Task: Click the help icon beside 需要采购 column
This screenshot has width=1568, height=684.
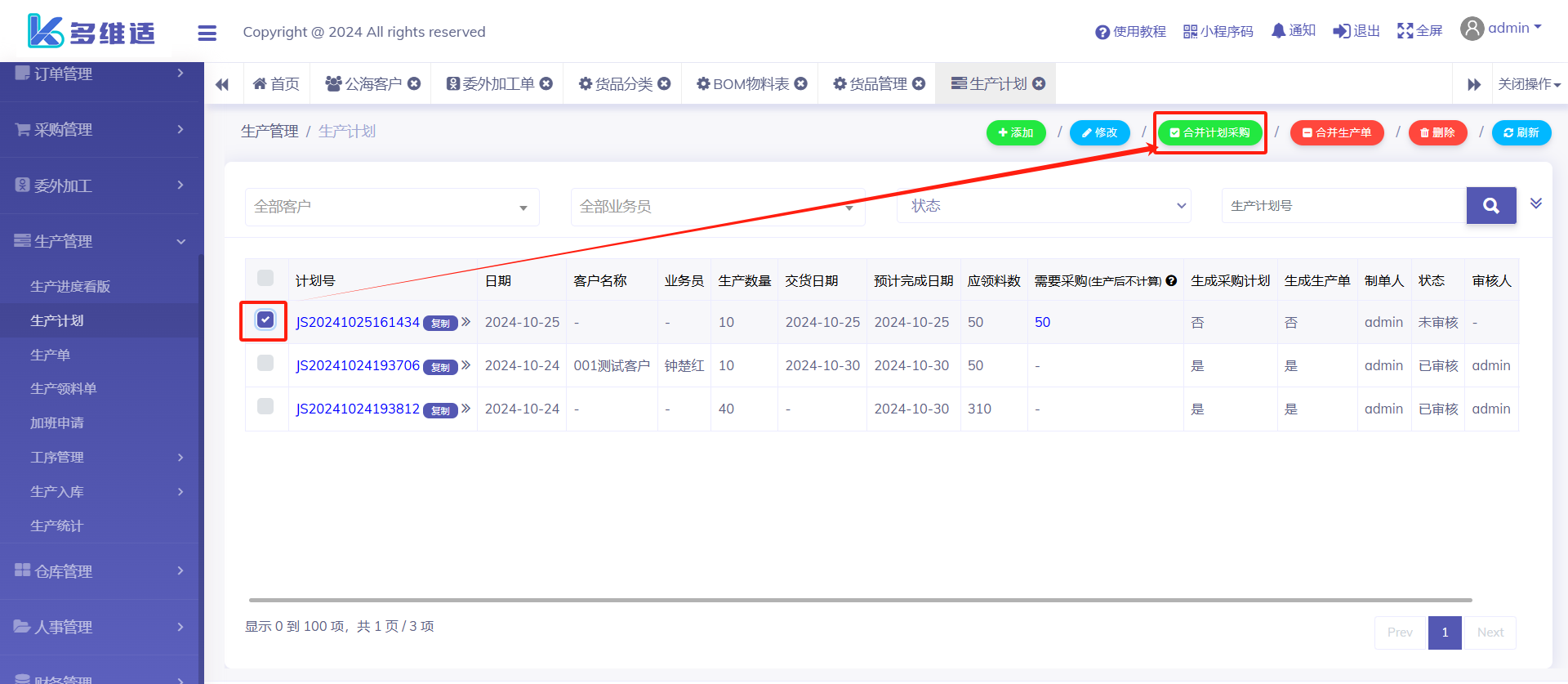Action: (x=1171, y=281)
